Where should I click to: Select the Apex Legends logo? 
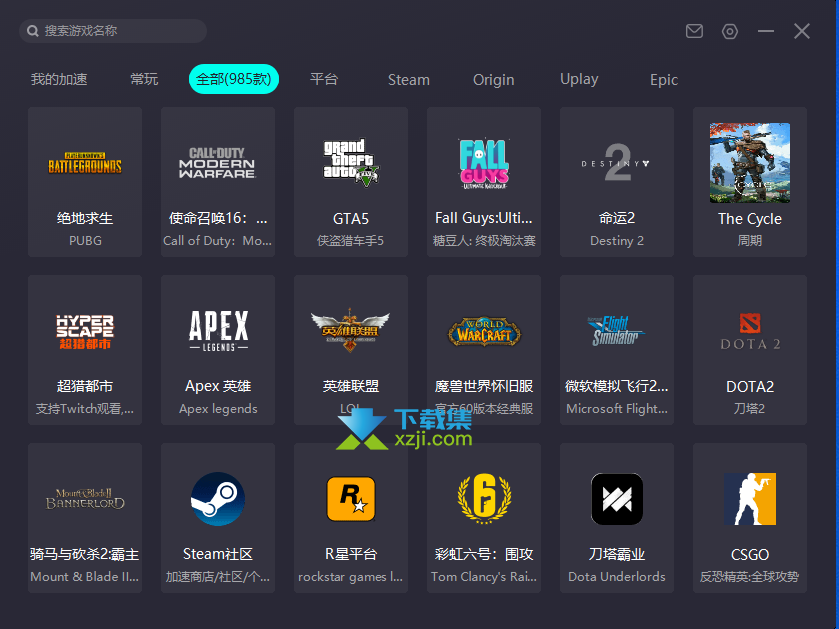pyautogui.click(x=218, y=331)
